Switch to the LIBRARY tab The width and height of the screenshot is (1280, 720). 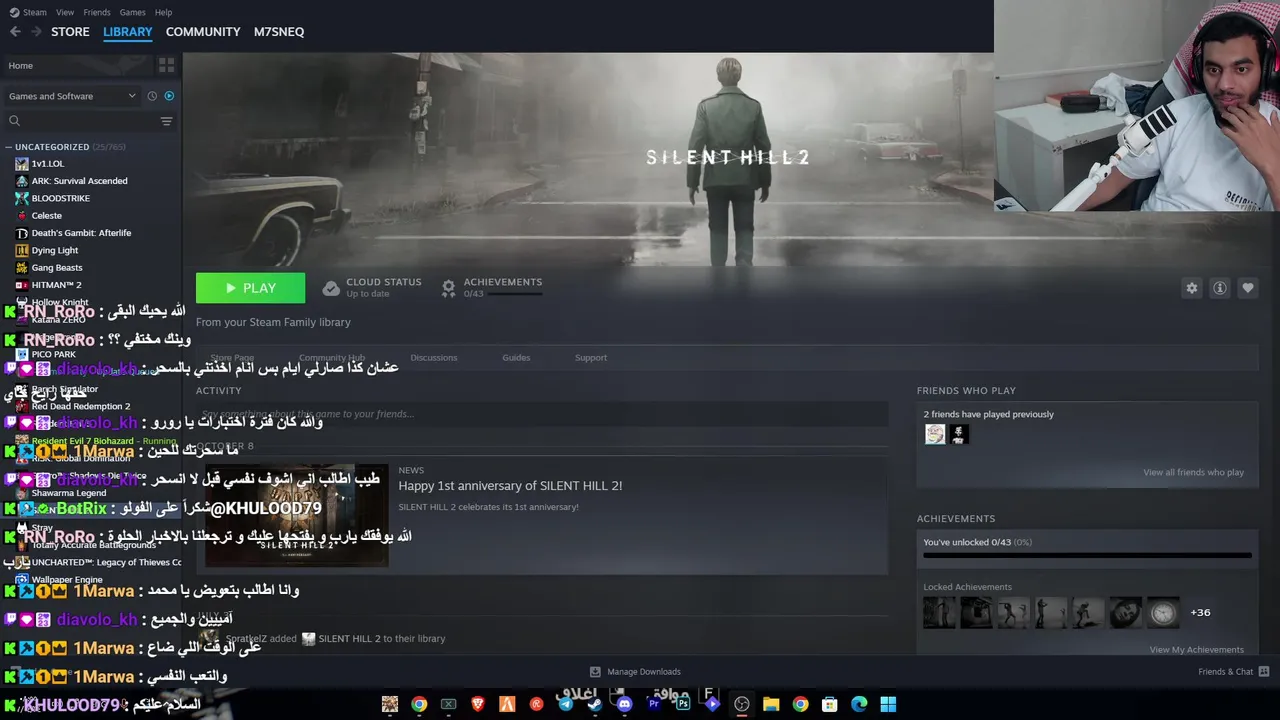tap(128, 32)
